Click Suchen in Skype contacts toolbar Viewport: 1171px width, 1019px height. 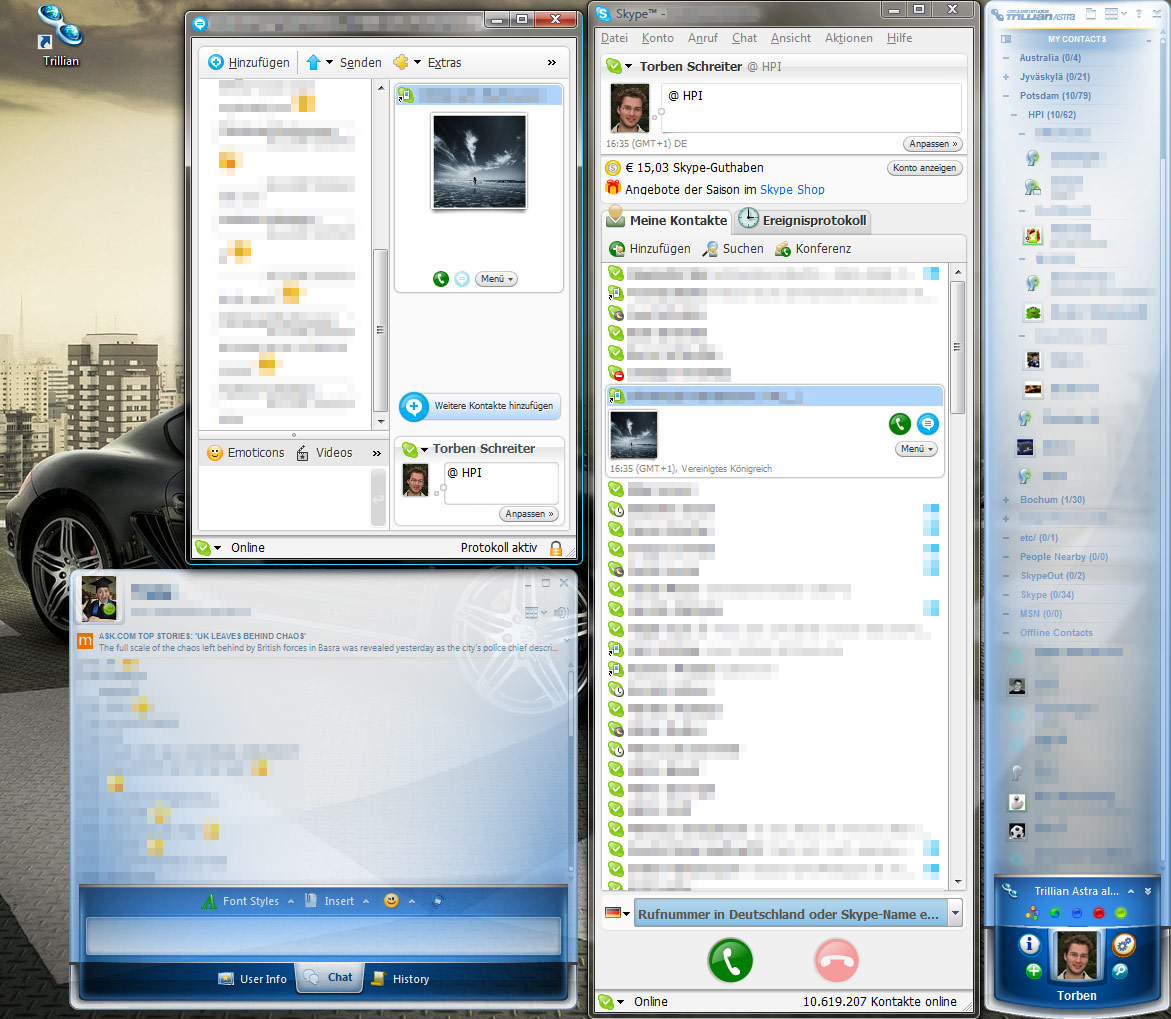point(733,249)
